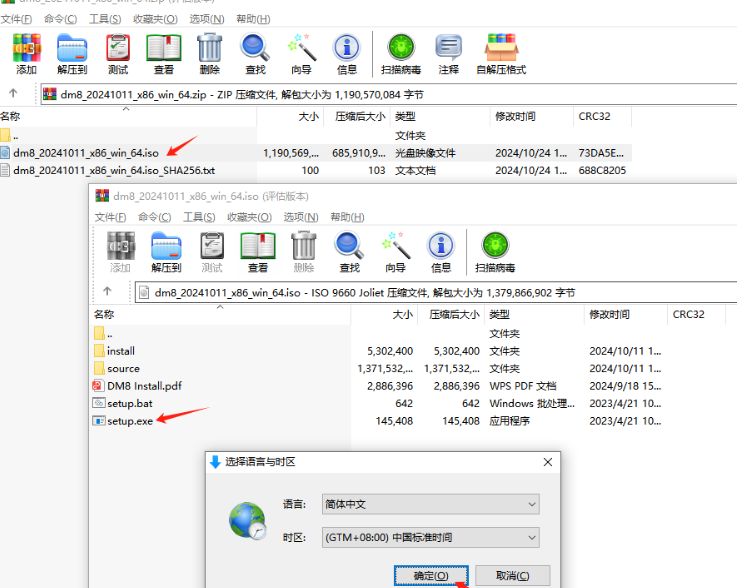The height and width of the screenshot is (588, 737).
Task: Open 工具(S) menu in iso window
Action: coord(199,217)
